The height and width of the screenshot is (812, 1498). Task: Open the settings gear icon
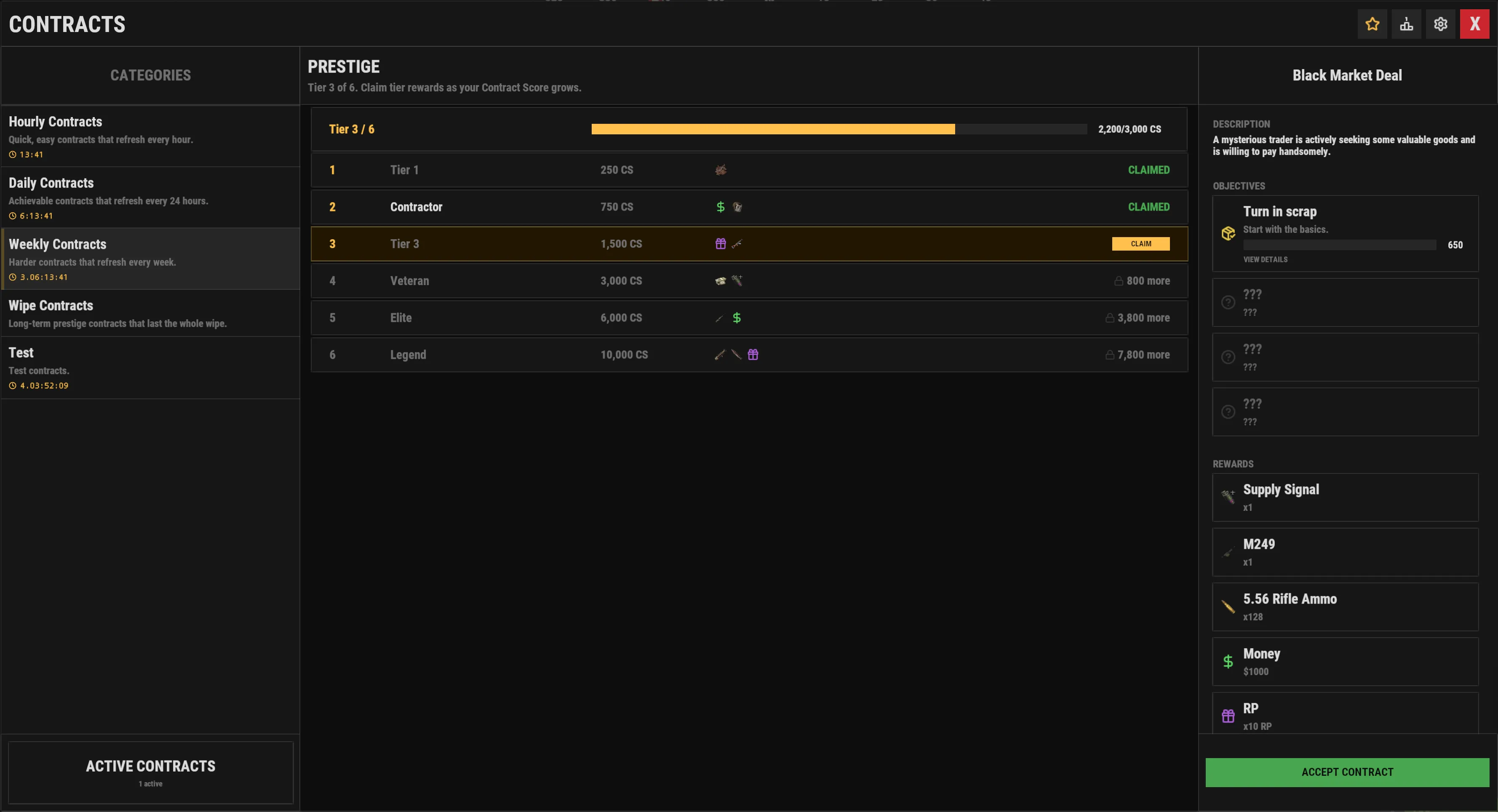coord(1440,24)
